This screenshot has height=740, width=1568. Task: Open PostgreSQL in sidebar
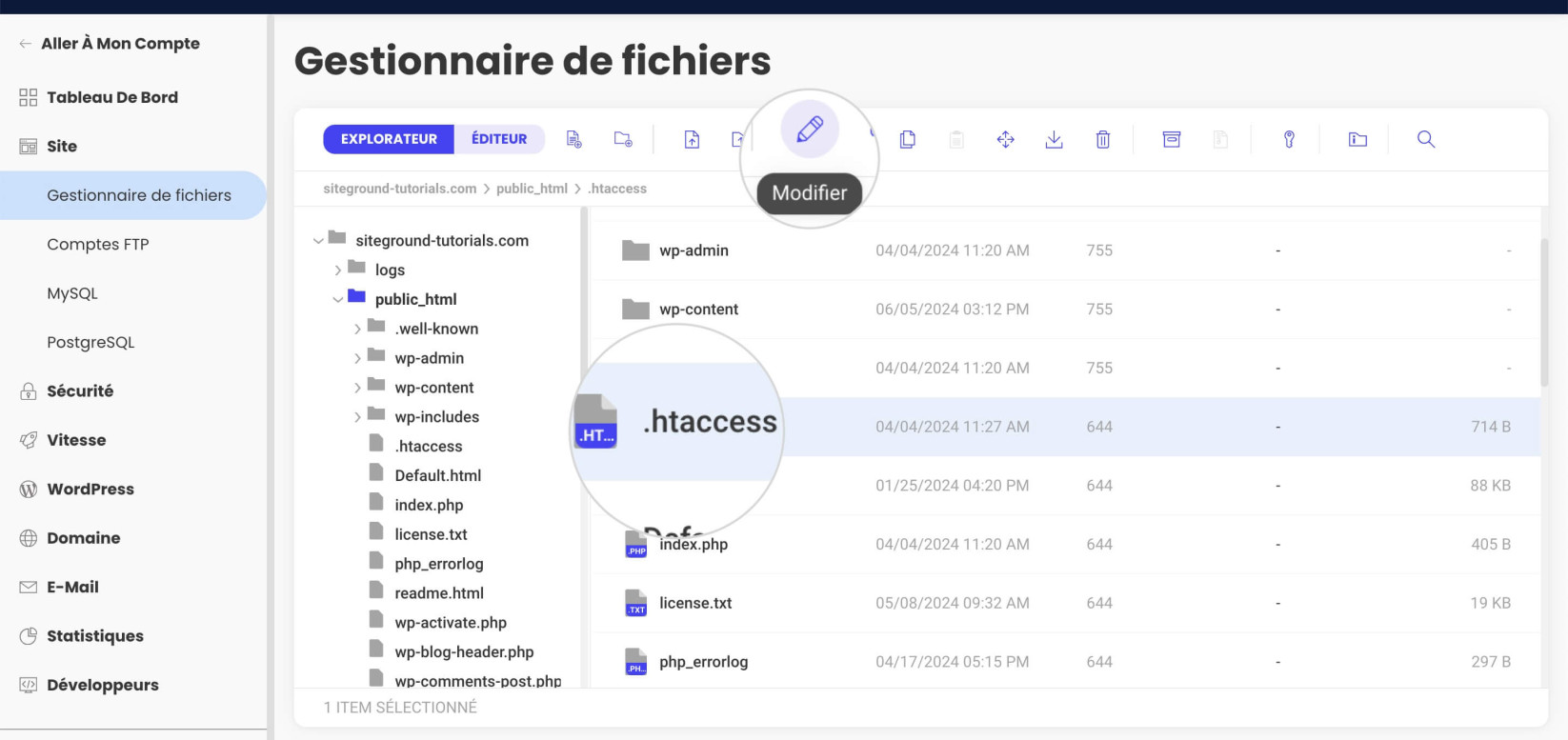(x=90, y=343)
